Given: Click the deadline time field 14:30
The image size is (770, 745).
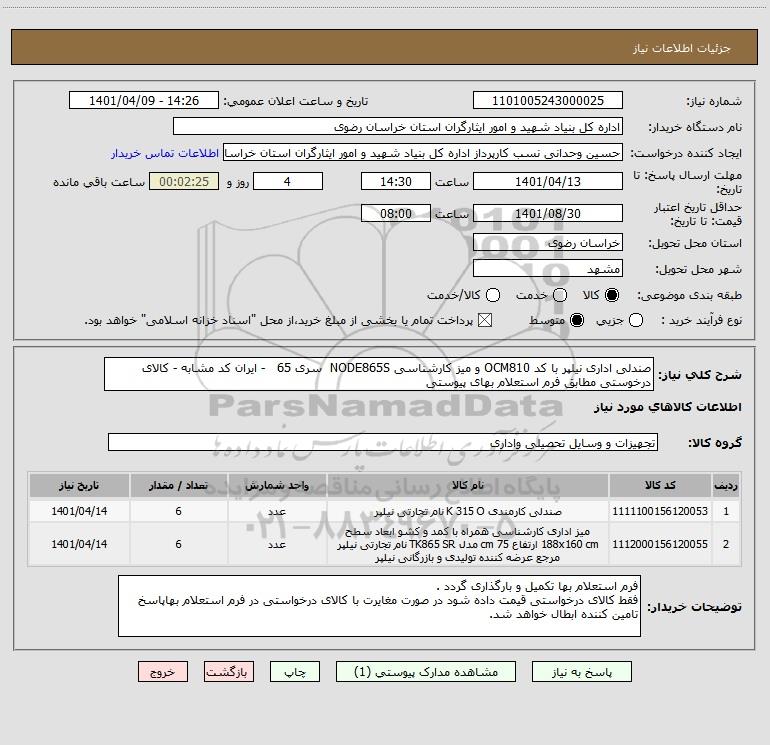Looking at the screenshot, I should 396,181.
